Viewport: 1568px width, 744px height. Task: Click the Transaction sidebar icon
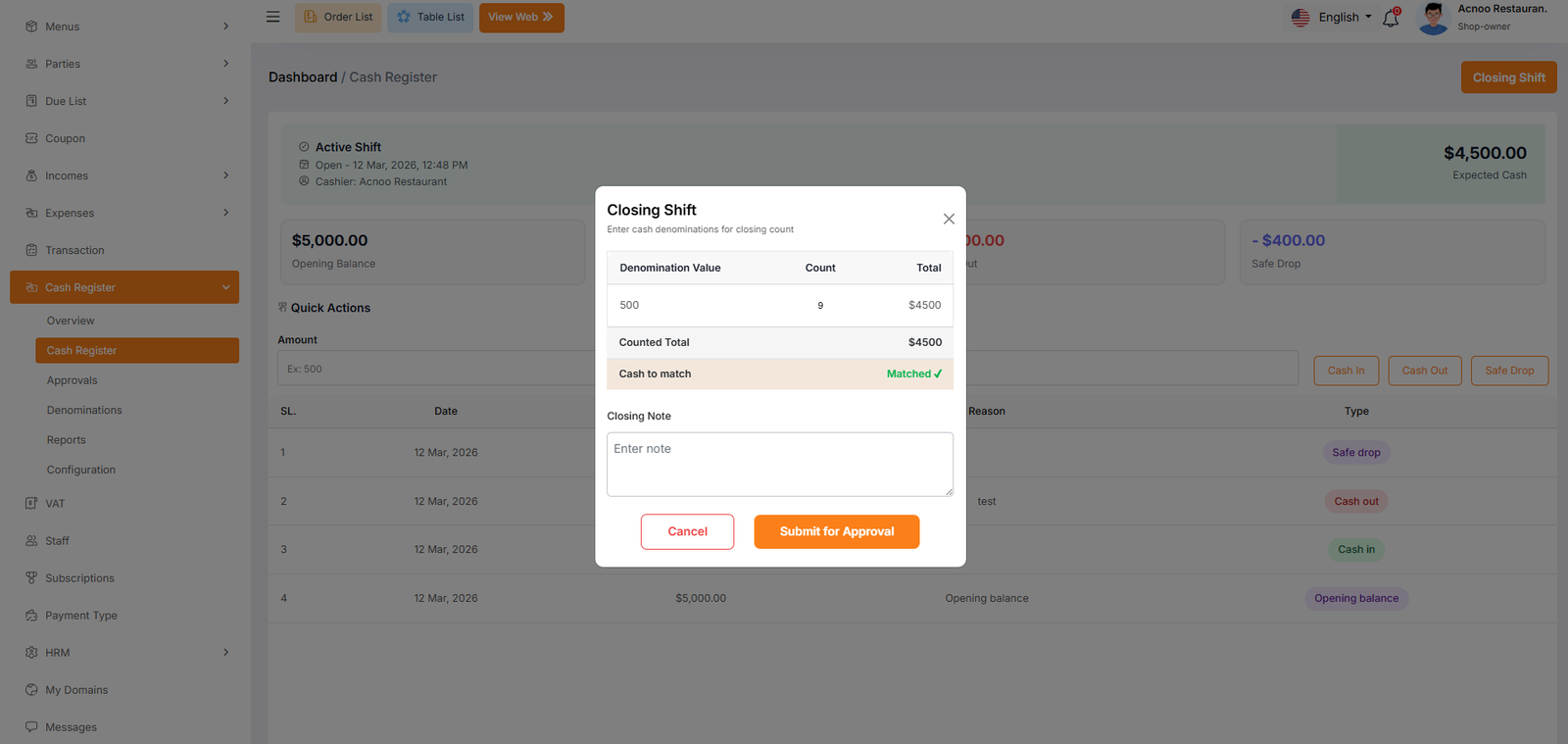click(31, 250)
